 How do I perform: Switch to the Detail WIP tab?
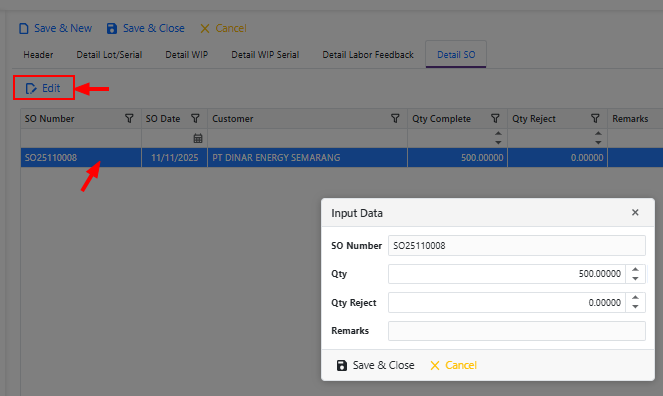tap(186, 55)
